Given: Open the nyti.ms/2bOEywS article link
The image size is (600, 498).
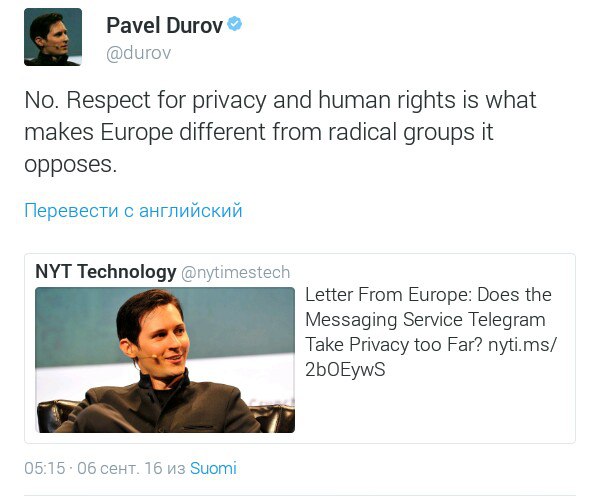Looking at the screenshot, I should click(x=431, y=357).
